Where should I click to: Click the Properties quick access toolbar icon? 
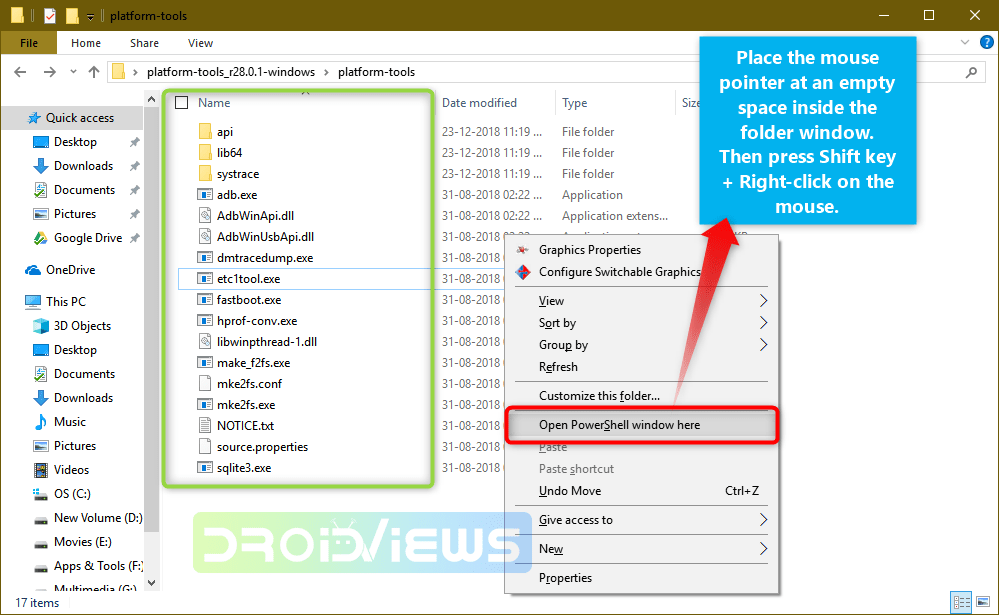(50, 15)
